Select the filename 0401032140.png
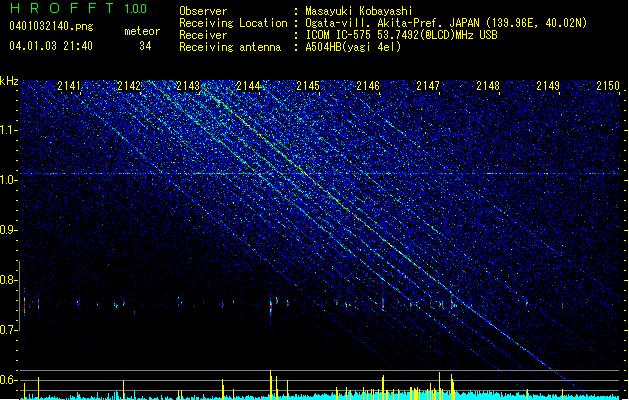The width and height of the screenshot is (629, 400). [x=51, y=26]
